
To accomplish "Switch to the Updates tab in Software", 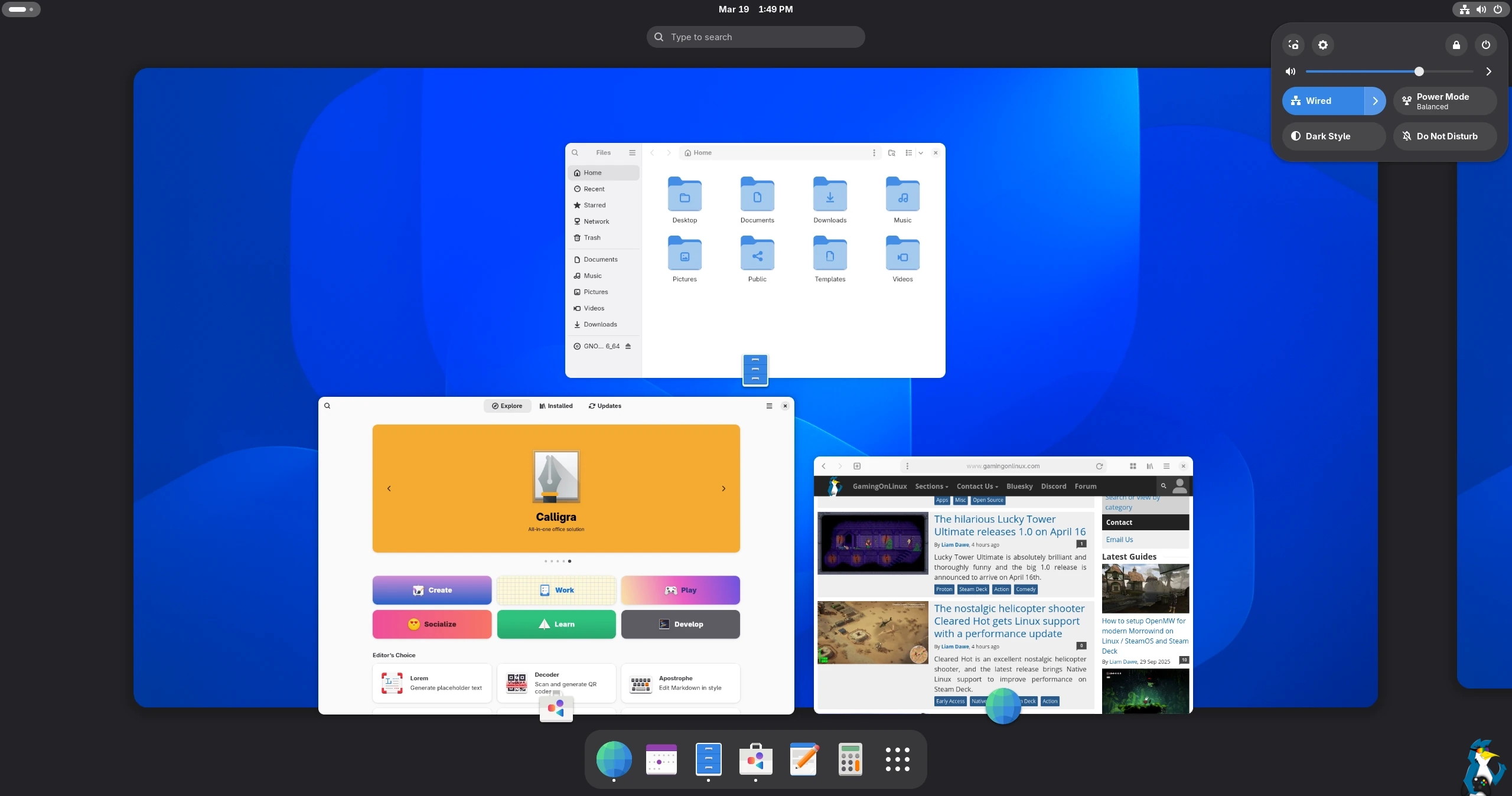I will click(x=605, y=406).
